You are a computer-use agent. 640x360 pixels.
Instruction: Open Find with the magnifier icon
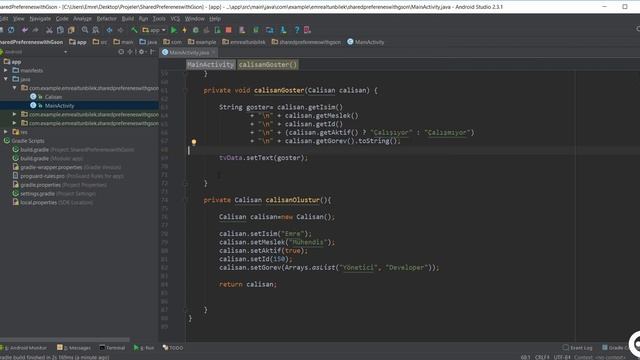click(84, 30)
